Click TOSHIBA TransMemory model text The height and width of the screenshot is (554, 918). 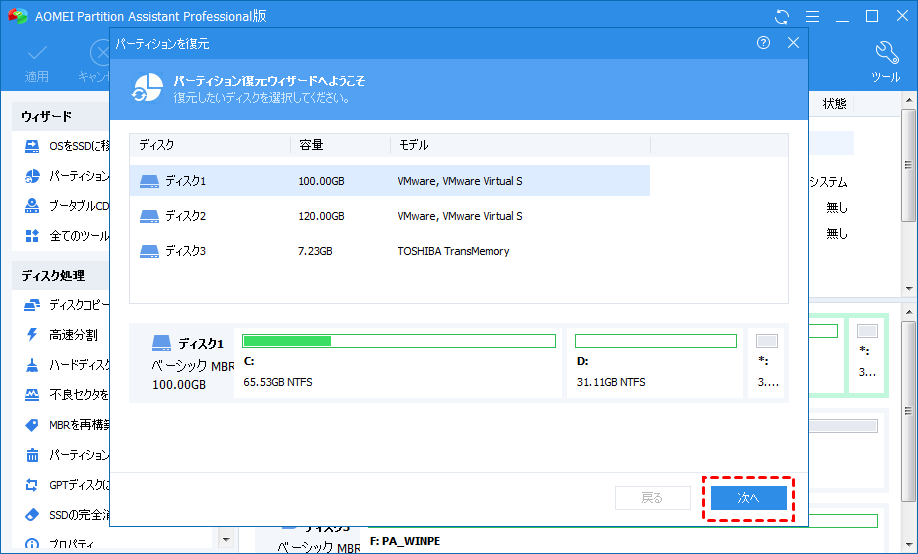(x=453, y=251)
